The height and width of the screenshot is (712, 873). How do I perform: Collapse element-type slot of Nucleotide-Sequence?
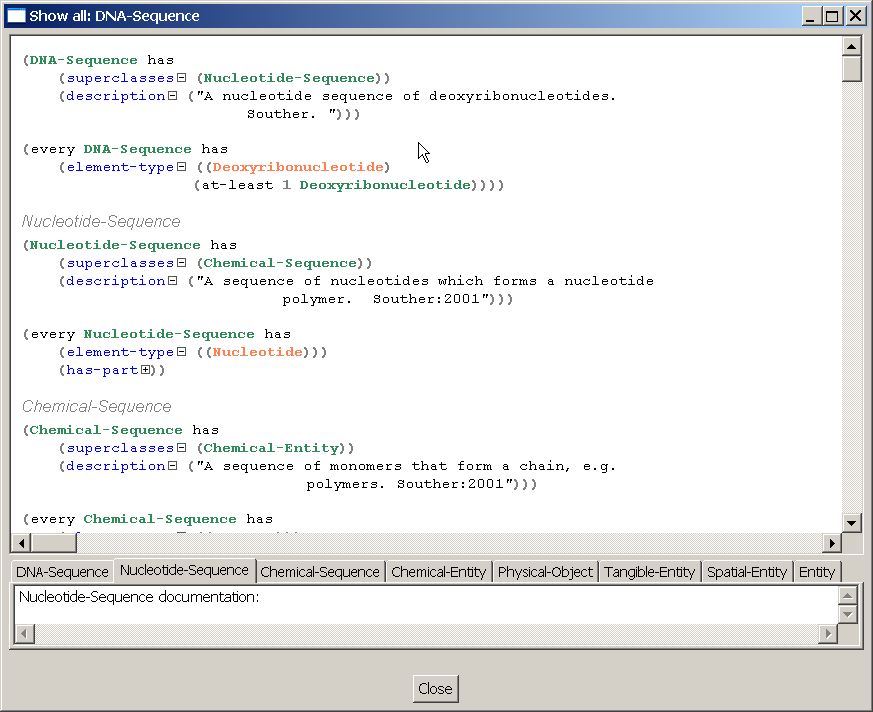click(181, 352)
